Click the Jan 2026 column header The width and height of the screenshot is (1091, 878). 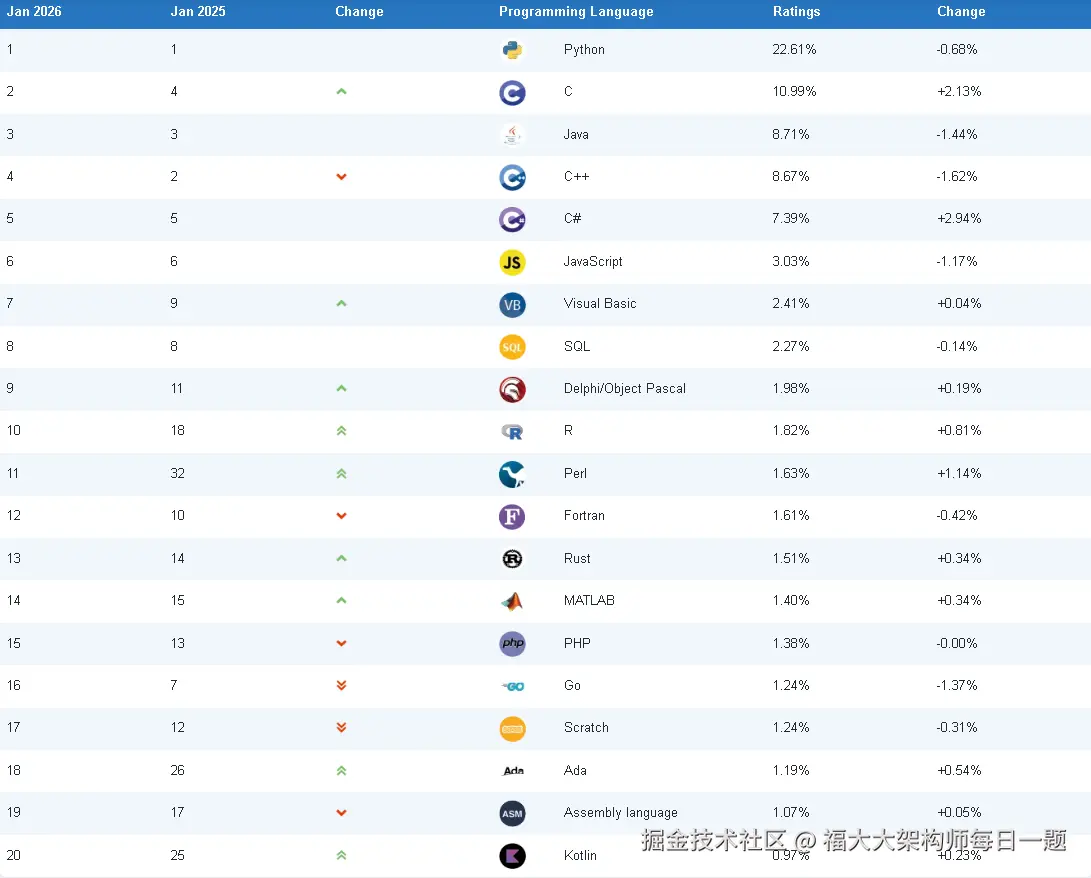pos(33,12)
